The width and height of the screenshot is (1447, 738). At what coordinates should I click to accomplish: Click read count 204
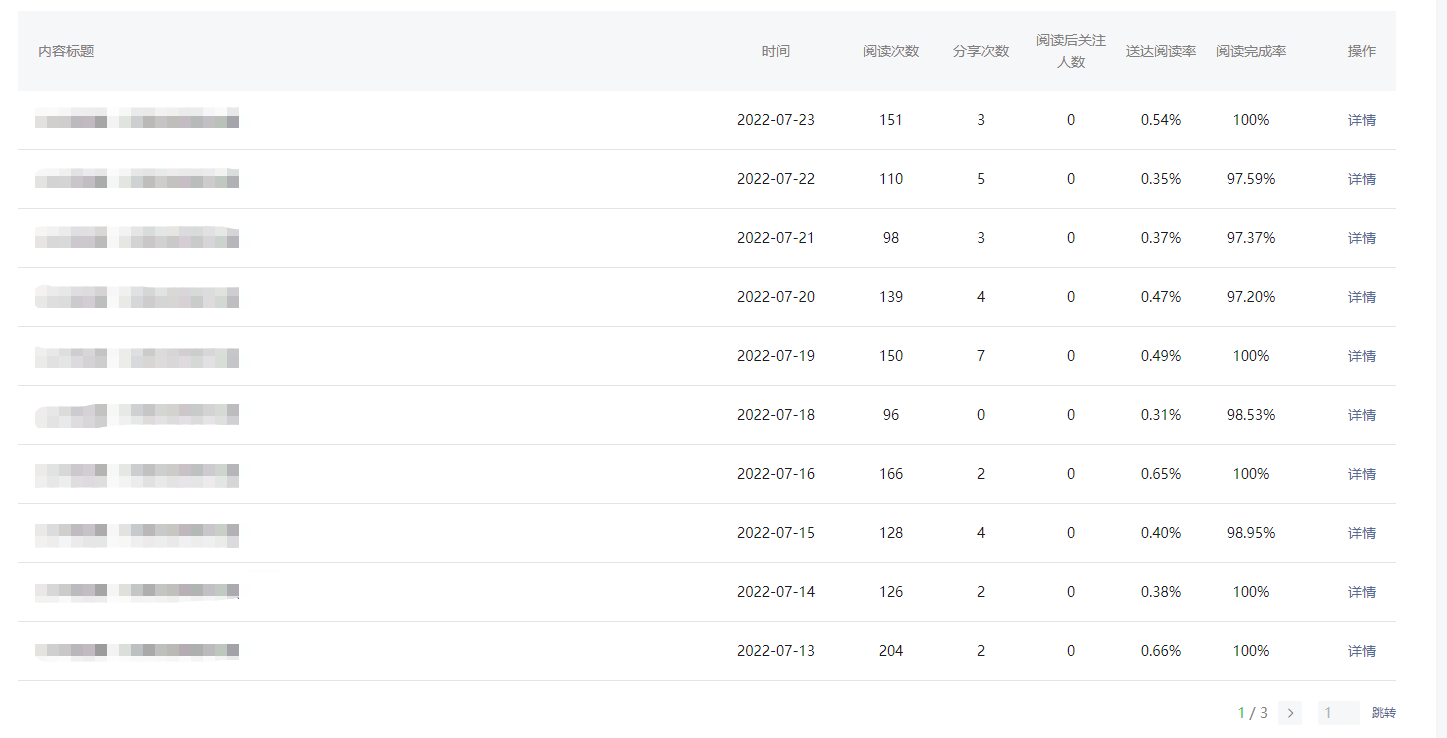coord(891,651)
